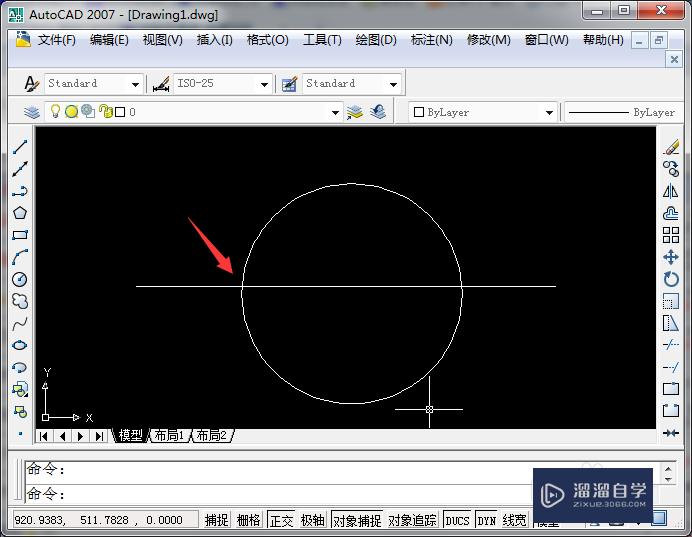The width and height of the screenshot is (692, 537).
Task: Open the Layer Properties Manager
Action: tap(32, 112)
